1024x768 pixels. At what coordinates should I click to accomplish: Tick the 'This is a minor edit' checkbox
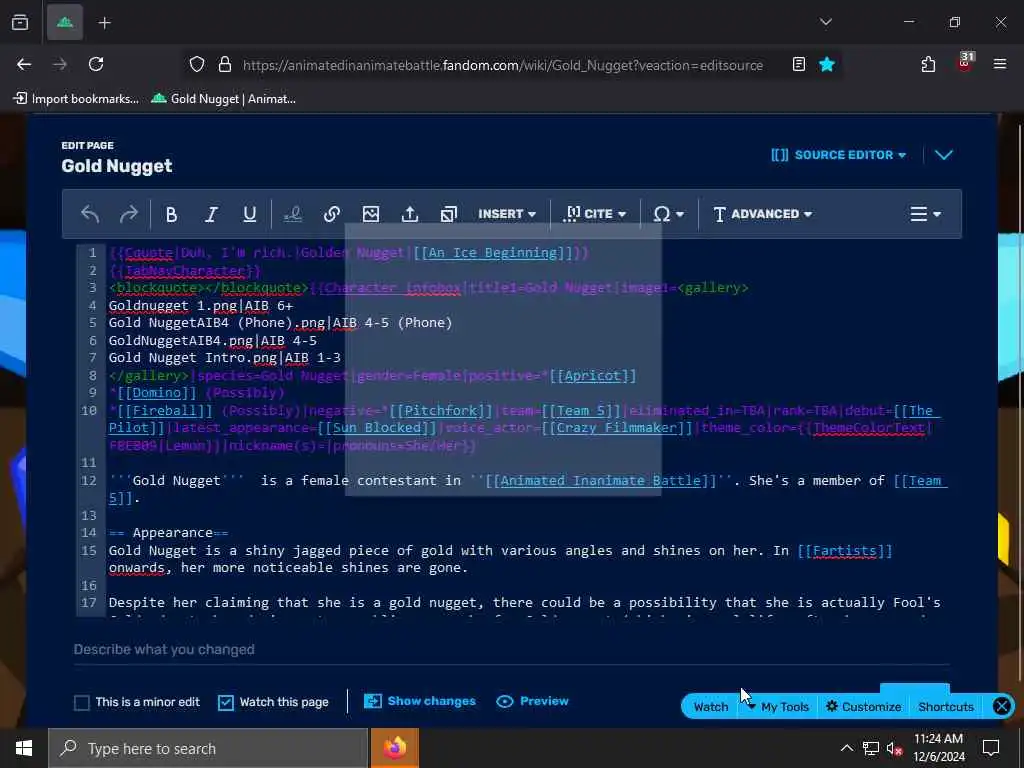click(82, 702)
